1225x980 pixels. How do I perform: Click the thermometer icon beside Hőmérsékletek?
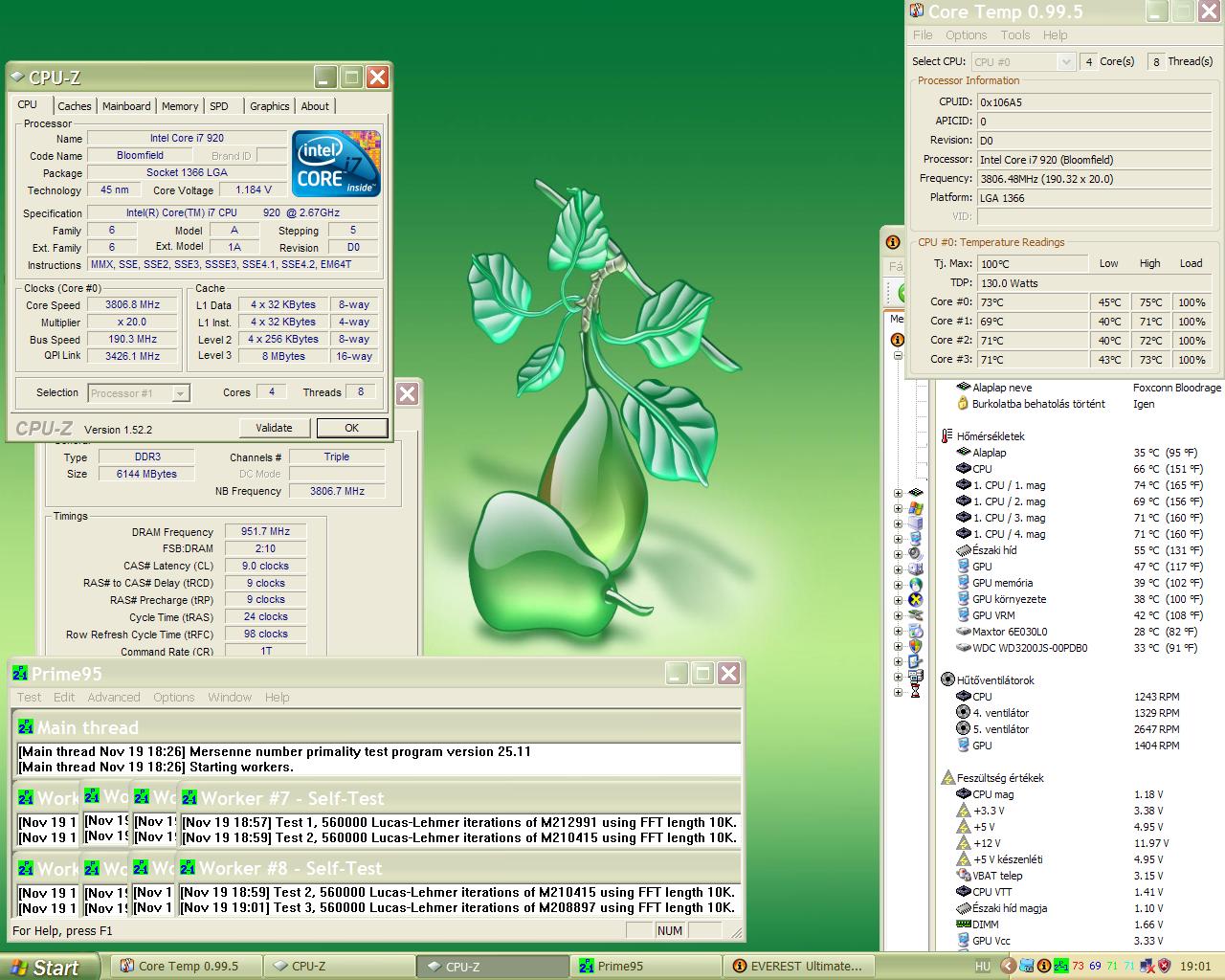947,435
